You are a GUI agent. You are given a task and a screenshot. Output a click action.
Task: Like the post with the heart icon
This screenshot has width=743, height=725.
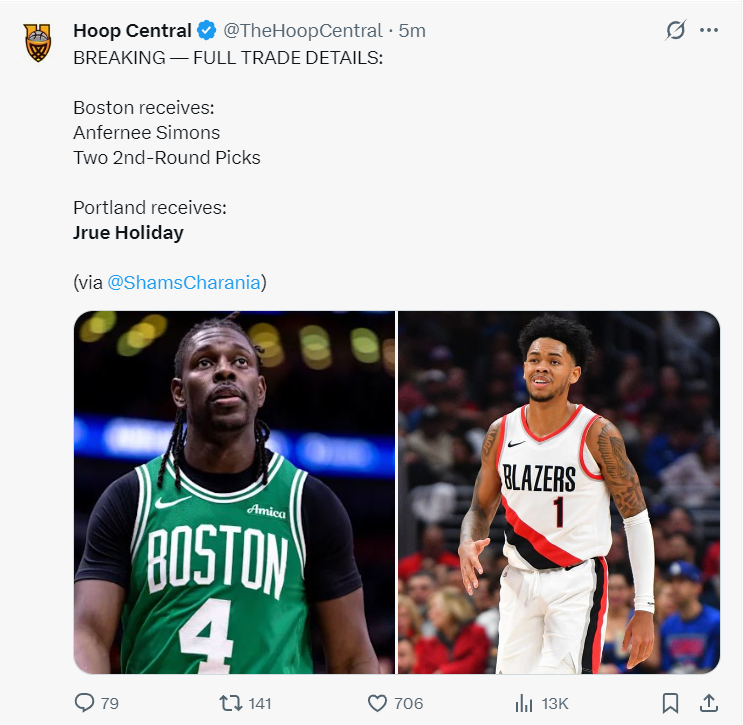(x=377, y=703)
